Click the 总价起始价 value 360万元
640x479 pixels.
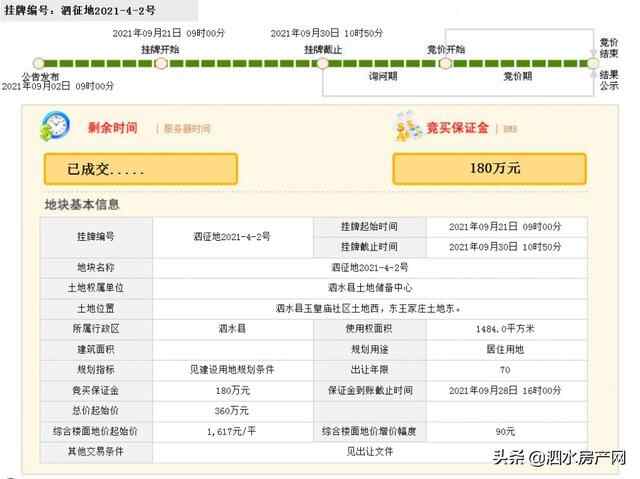(231, 411)
